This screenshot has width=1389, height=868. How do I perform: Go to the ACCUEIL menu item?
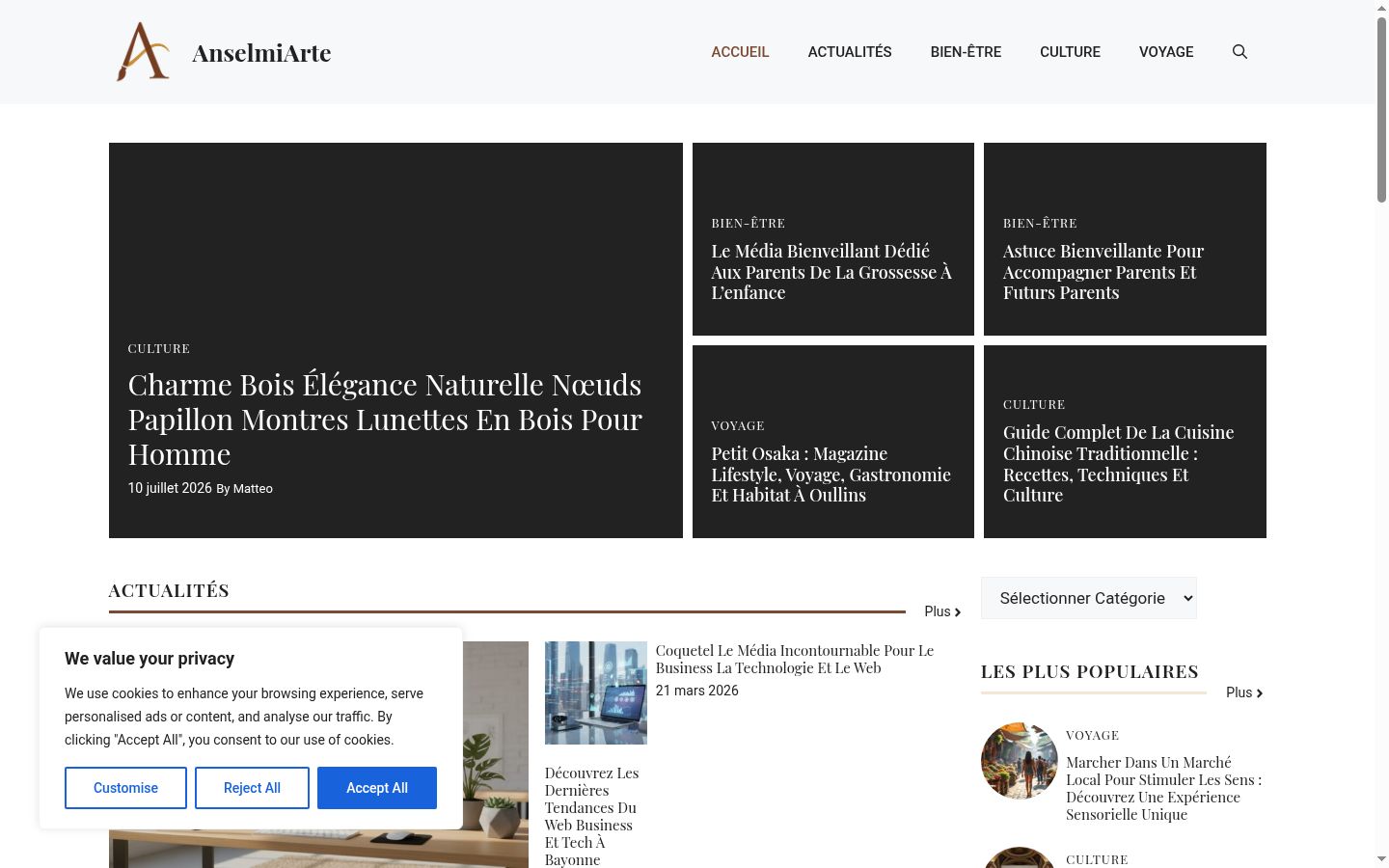740,52
